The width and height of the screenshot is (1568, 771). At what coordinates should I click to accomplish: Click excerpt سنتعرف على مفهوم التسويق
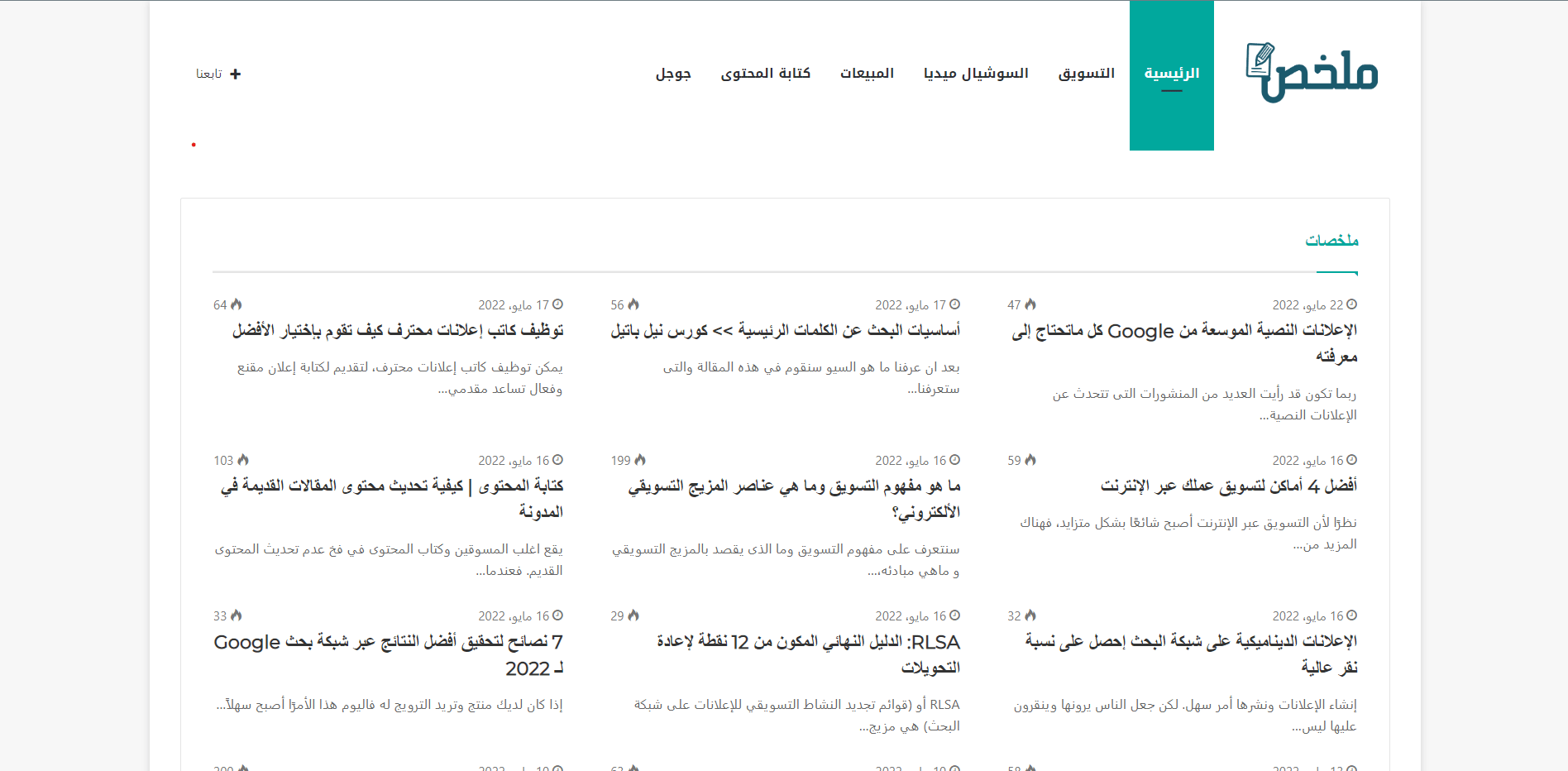point(786,560)
